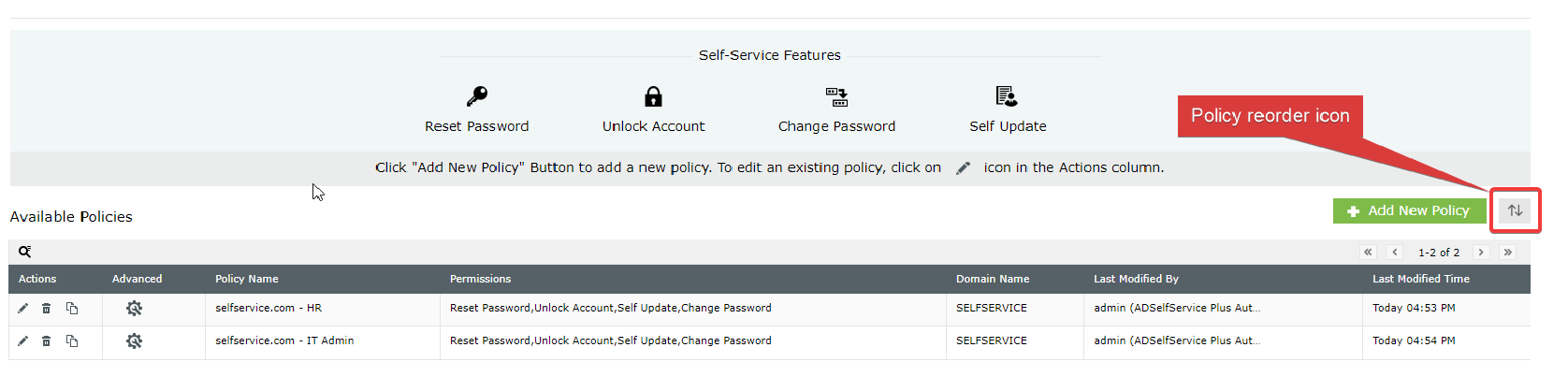Click the Change Password icon
This screenshot has height=391, width=1568.
click(x=836, y=96)
